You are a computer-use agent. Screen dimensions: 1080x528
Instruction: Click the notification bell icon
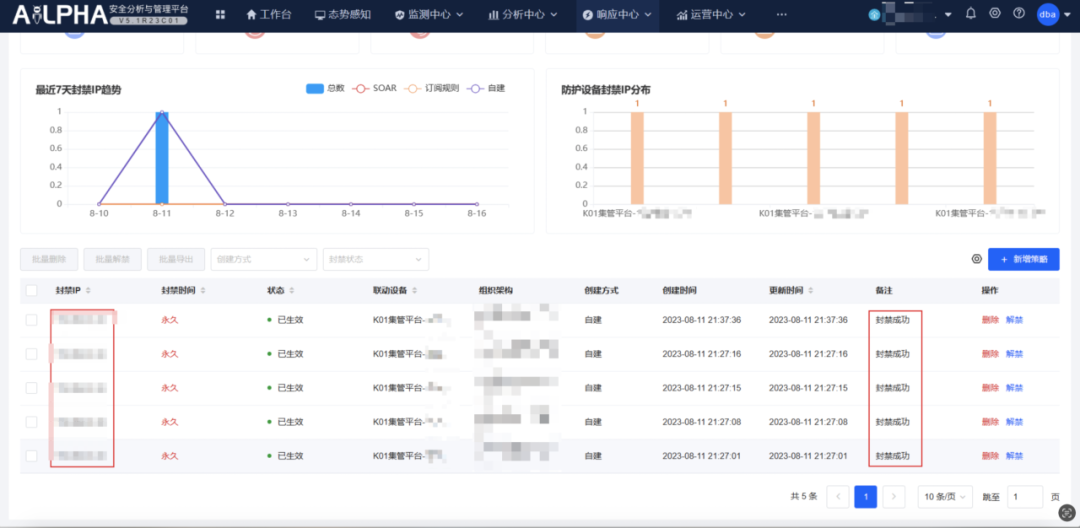pyautogui.click(x=970, y=14)
